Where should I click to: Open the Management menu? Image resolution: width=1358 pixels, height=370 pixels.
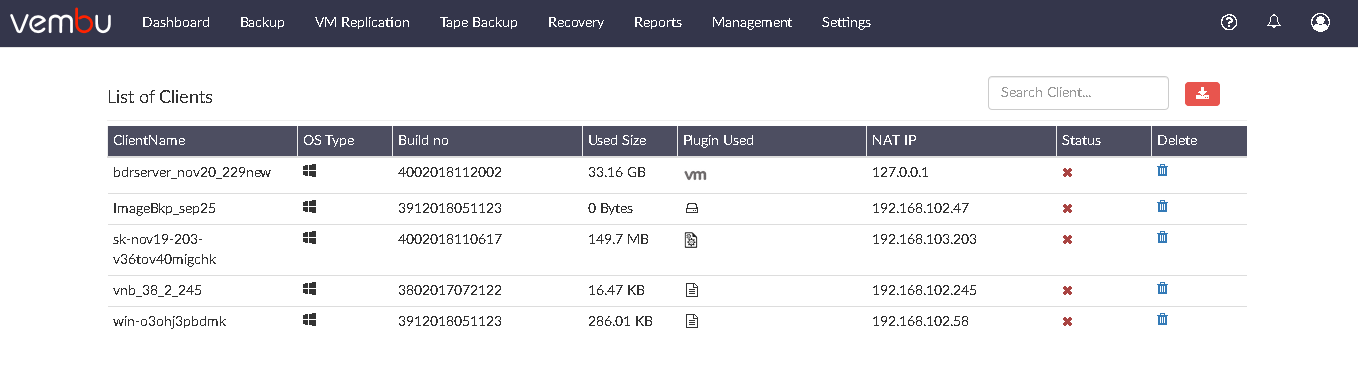(x=752, y=22)
